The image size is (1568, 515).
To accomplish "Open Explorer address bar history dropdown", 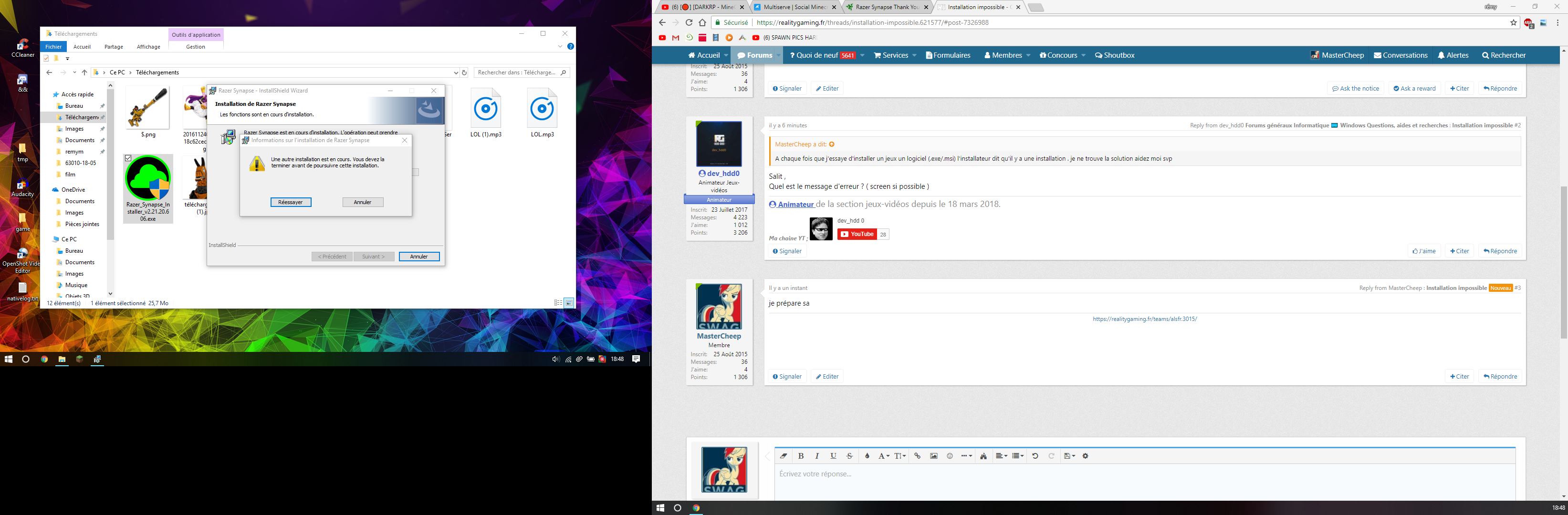I will (456, 72).
